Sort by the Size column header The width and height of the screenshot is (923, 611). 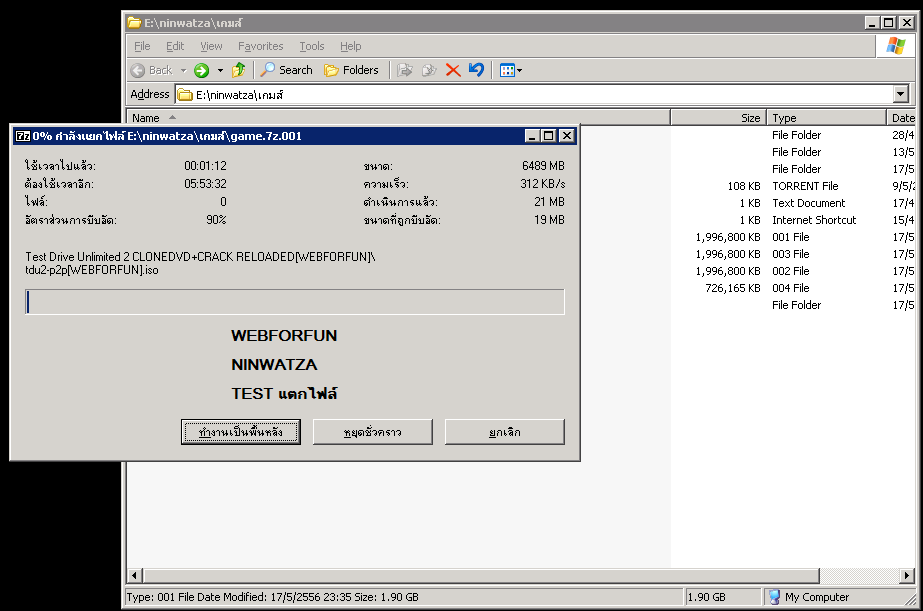pyautogui.click(x=719, y=118)
